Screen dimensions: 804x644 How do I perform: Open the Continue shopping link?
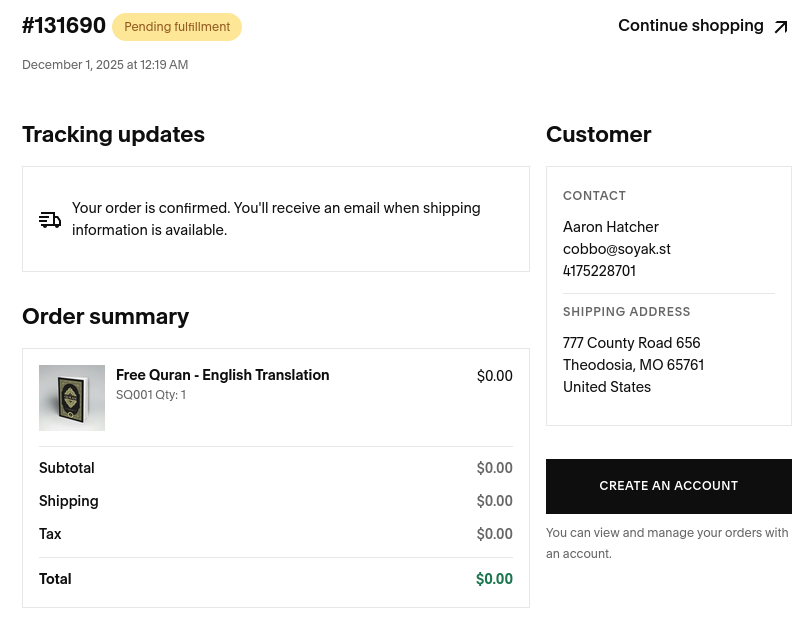(x=691, y=26)
